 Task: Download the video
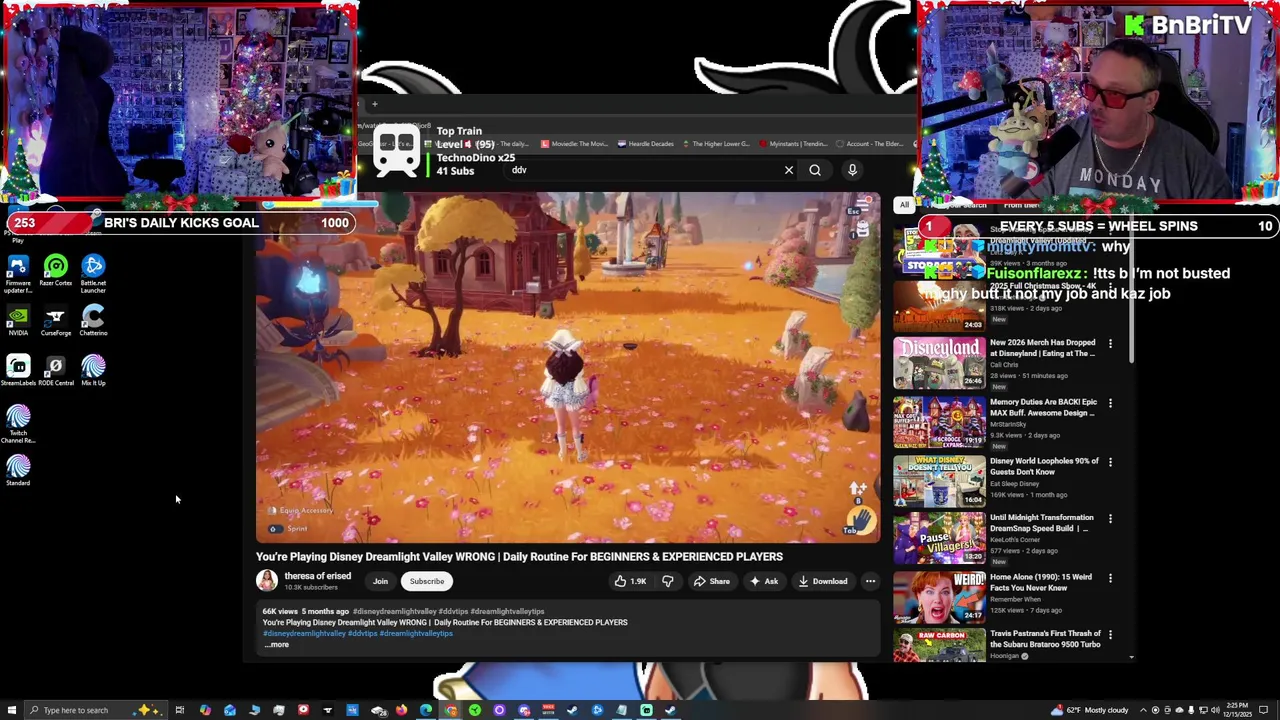(823, 581)
